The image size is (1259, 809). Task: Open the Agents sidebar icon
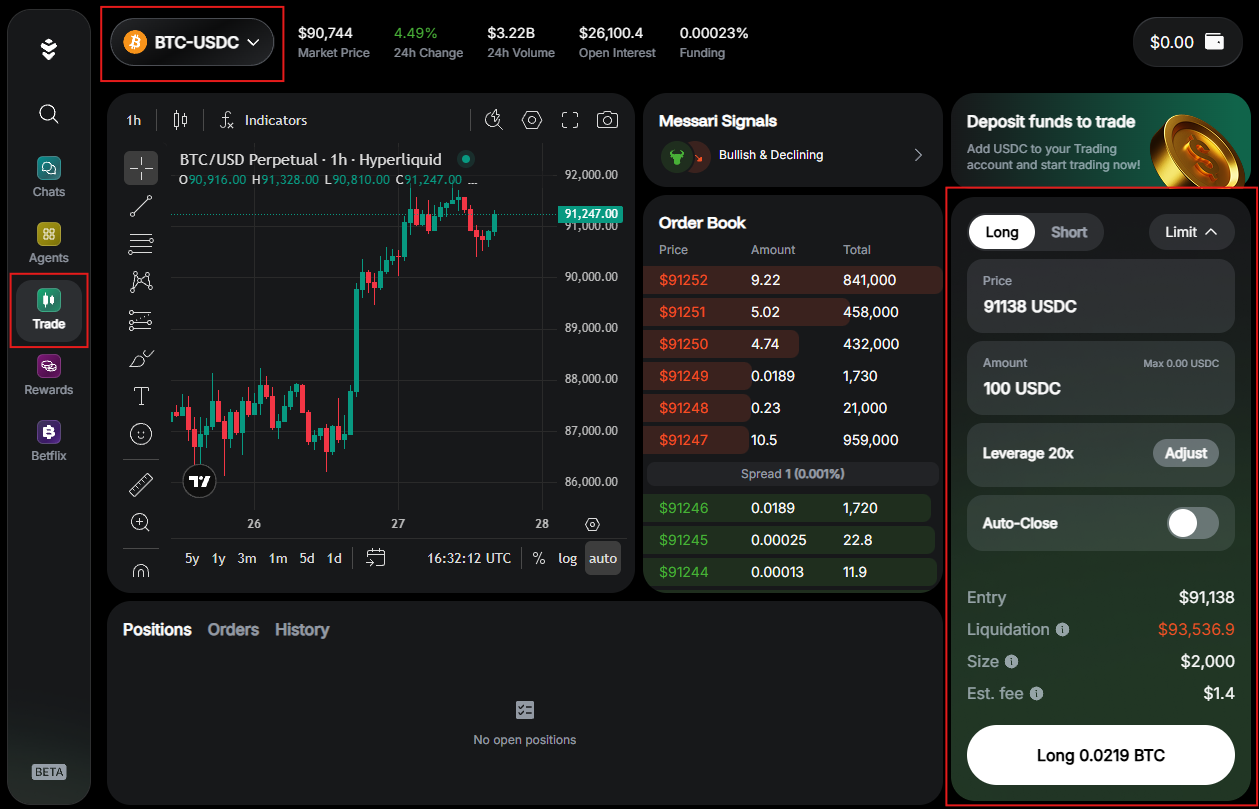[48, 243]
